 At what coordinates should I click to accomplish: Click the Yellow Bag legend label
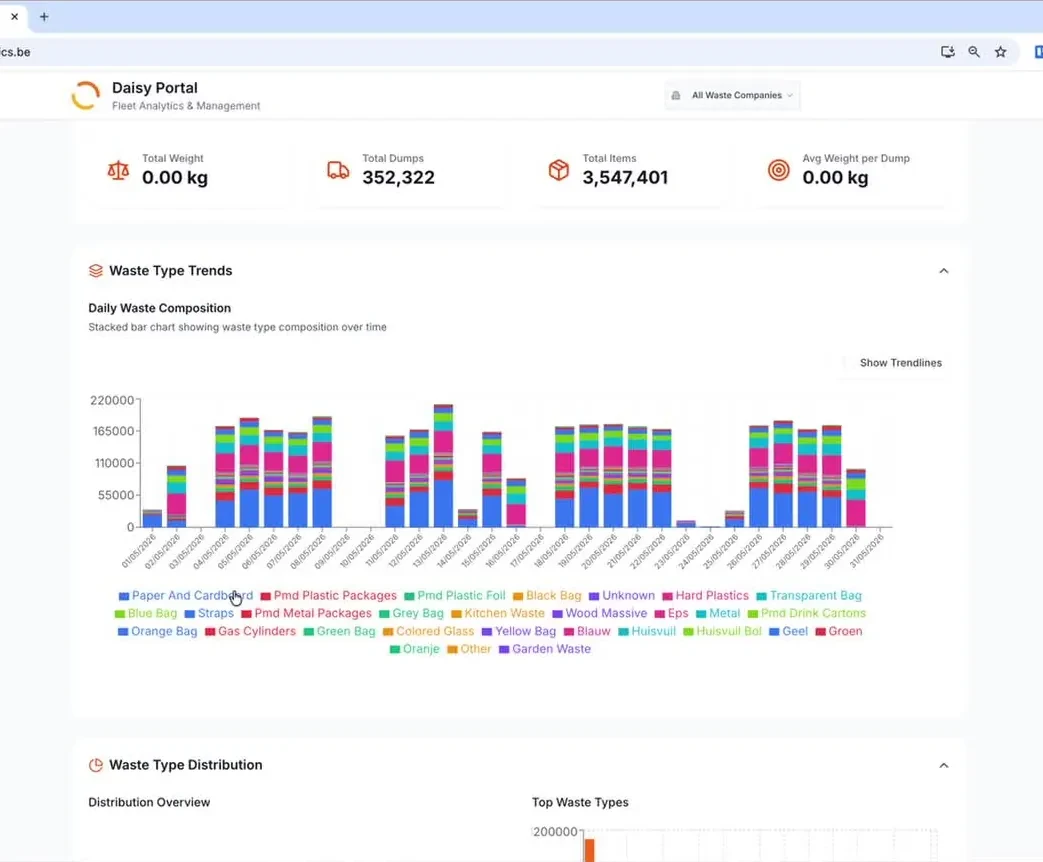[525, 631]
